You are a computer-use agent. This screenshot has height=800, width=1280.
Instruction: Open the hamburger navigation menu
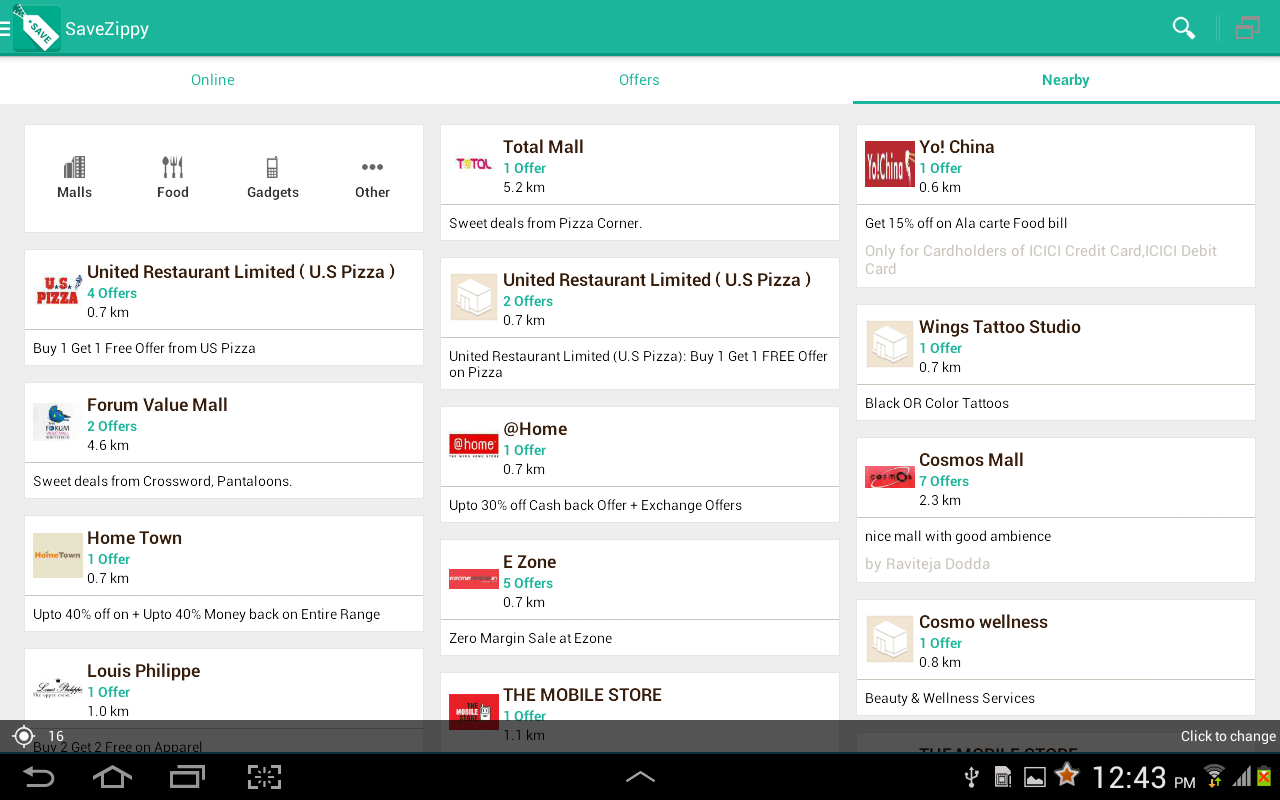pyautogui.click(x=5, y=29)
